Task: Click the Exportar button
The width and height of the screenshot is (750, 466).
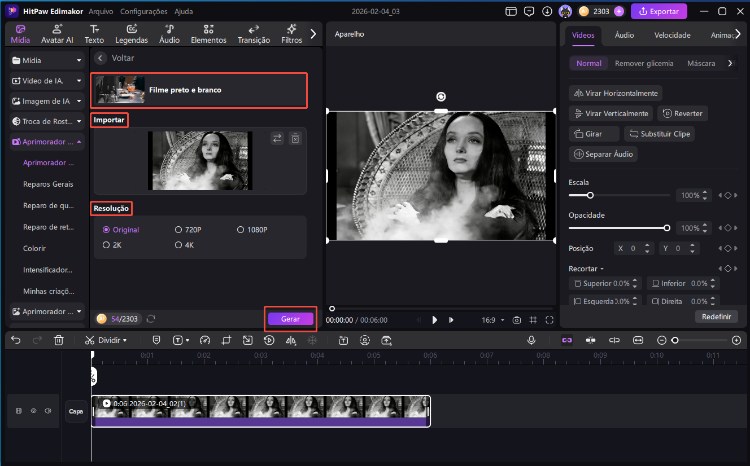Action: tap(659, 11)
